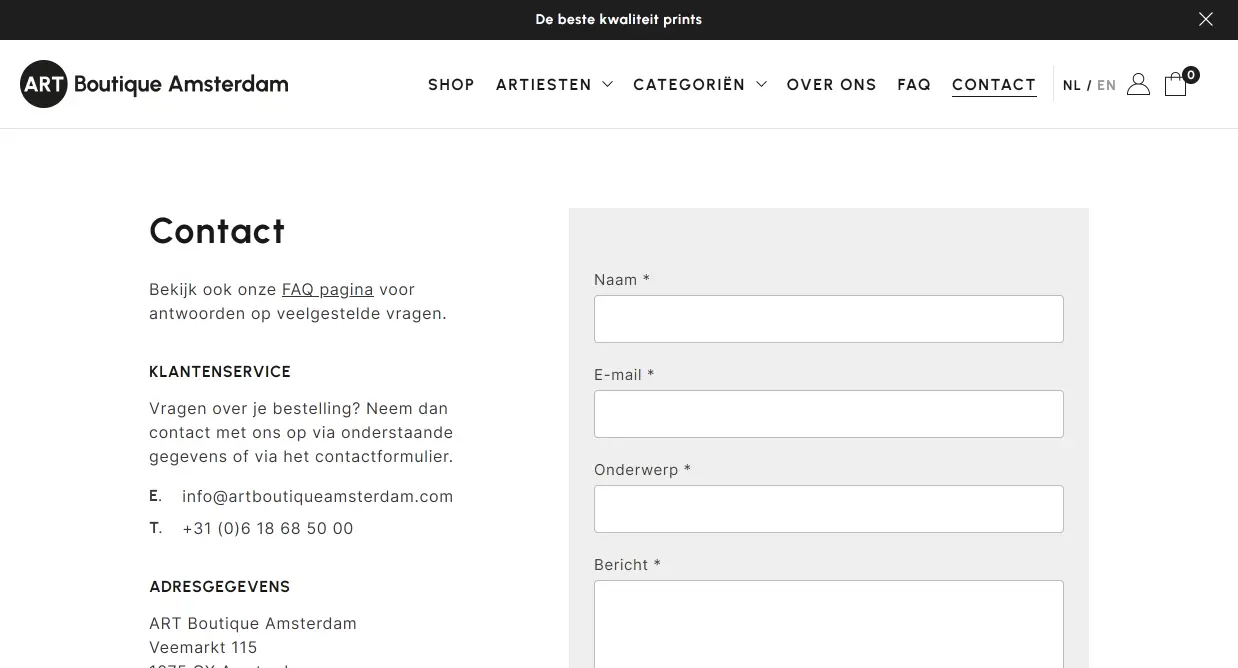Open the user account icon
This screenshot has width=1238, height=668.
click(x=1138, y=84)
